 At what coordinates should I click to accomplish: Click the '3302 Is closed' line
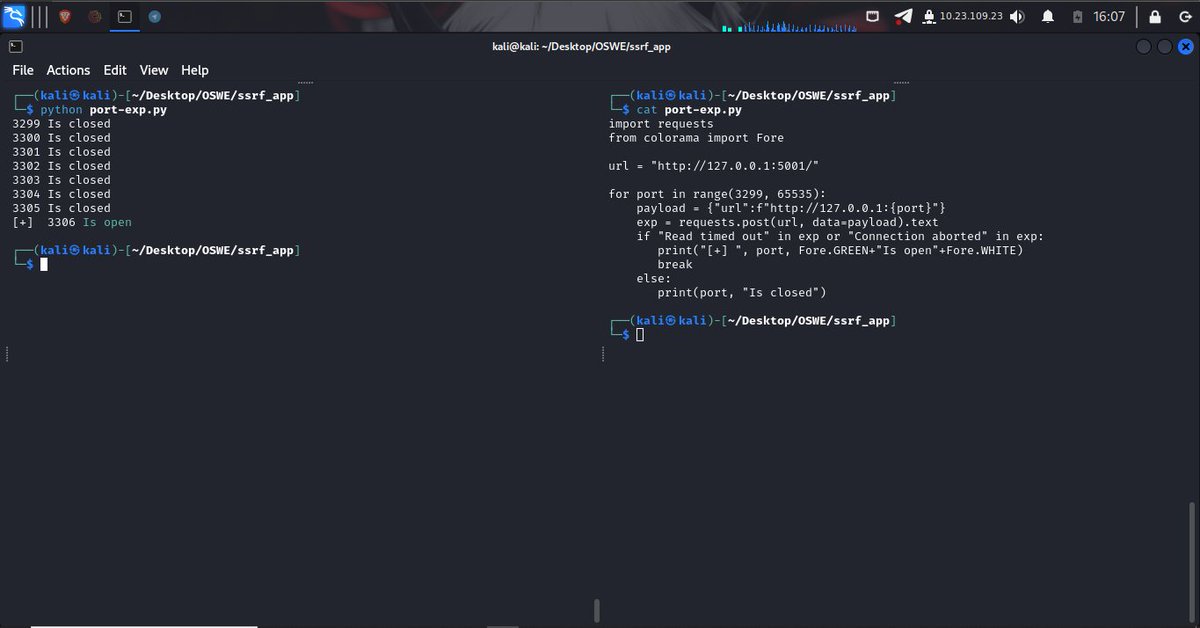pos(61,166)
